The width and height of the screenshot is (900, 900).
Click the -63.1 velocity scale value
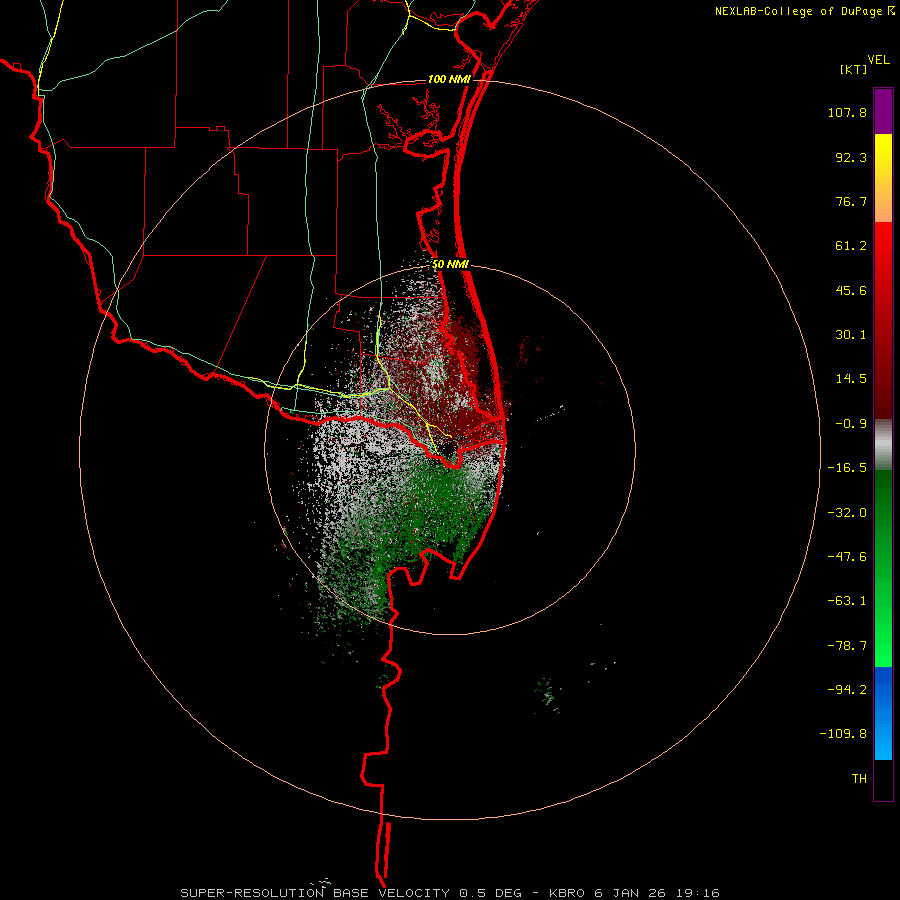pos(847,601)
